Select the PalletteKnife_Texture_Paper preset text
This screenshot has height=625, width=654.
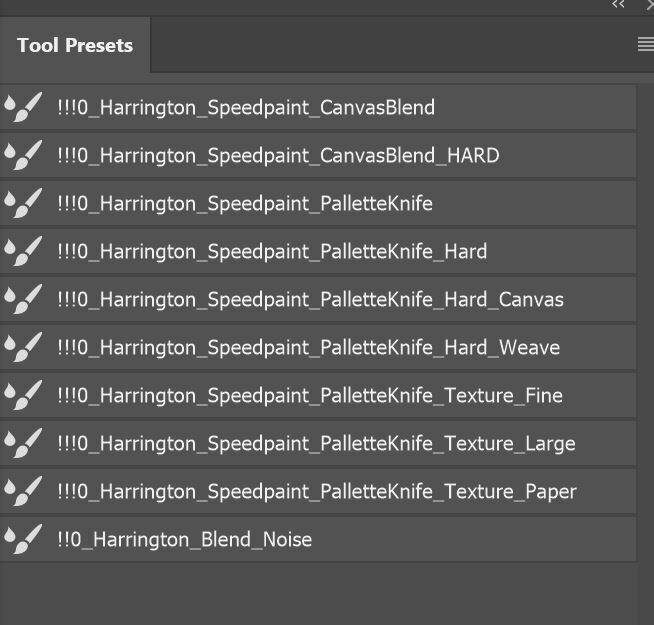(x=317, y=491)
